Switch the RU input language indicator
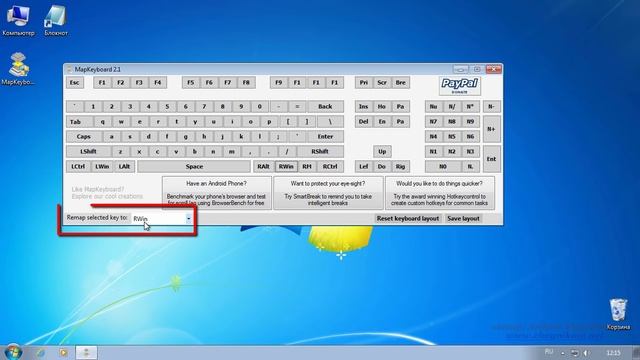 click(x=549, y=352)
